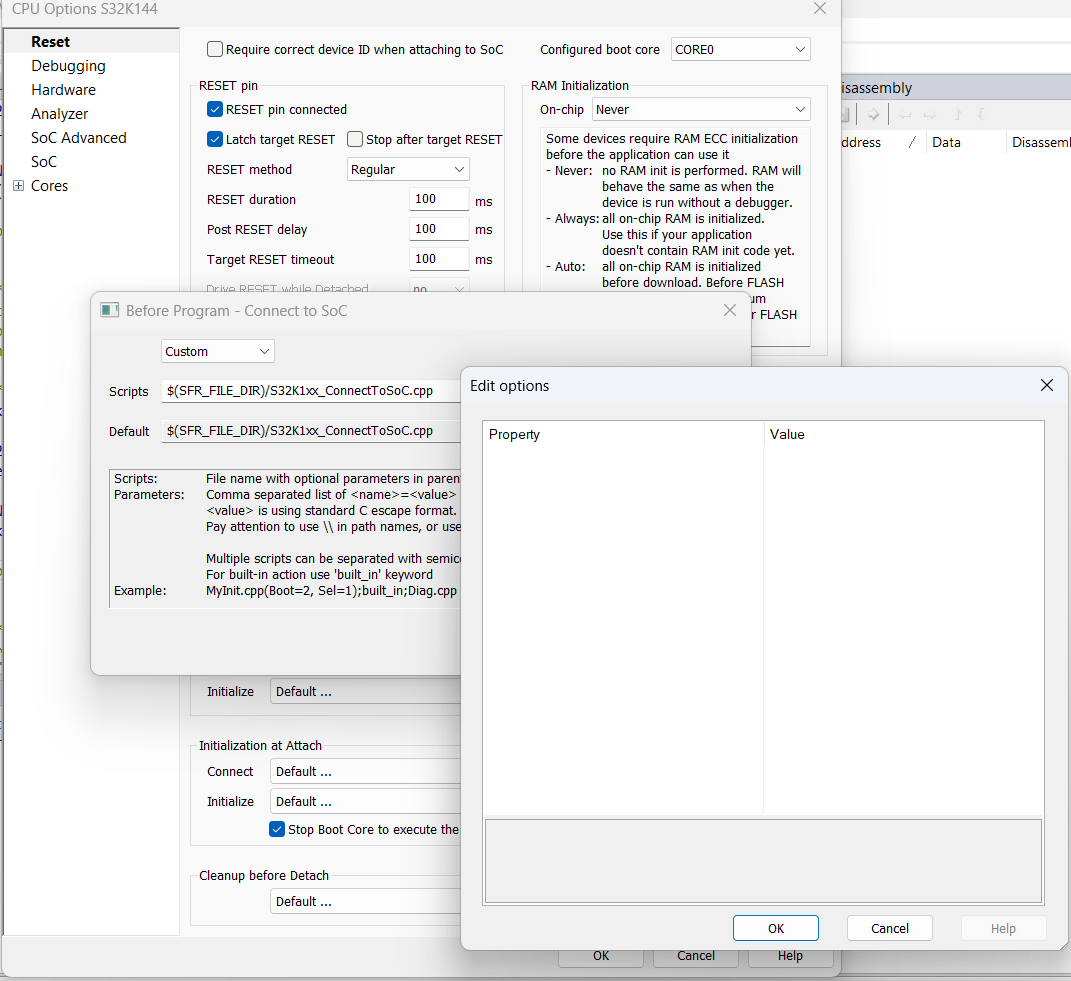Open Cleanup before Detach Default field
Viewport: 1071px width, 981px height.
(x=365, y=901)
